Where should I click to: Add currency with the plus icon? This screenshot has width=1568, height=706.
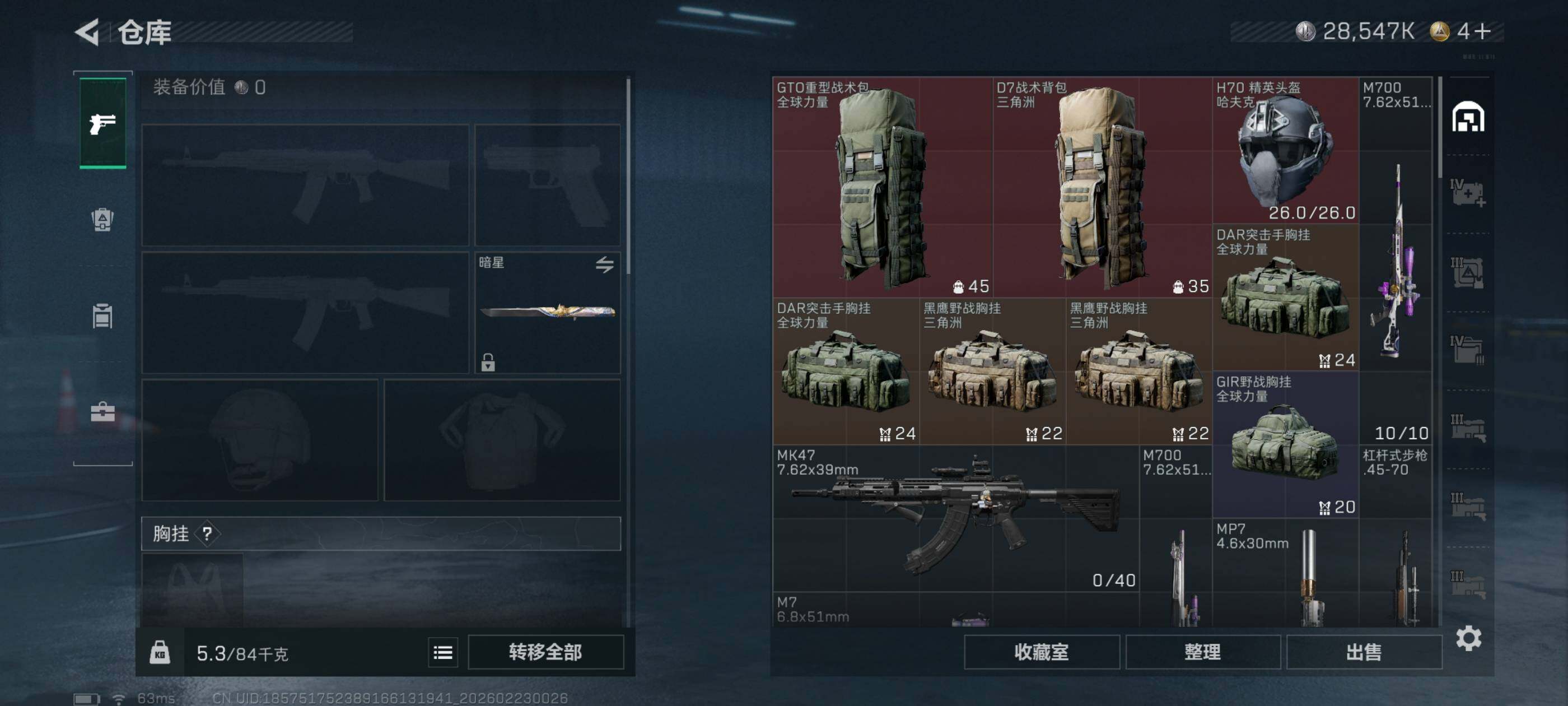1483,31
